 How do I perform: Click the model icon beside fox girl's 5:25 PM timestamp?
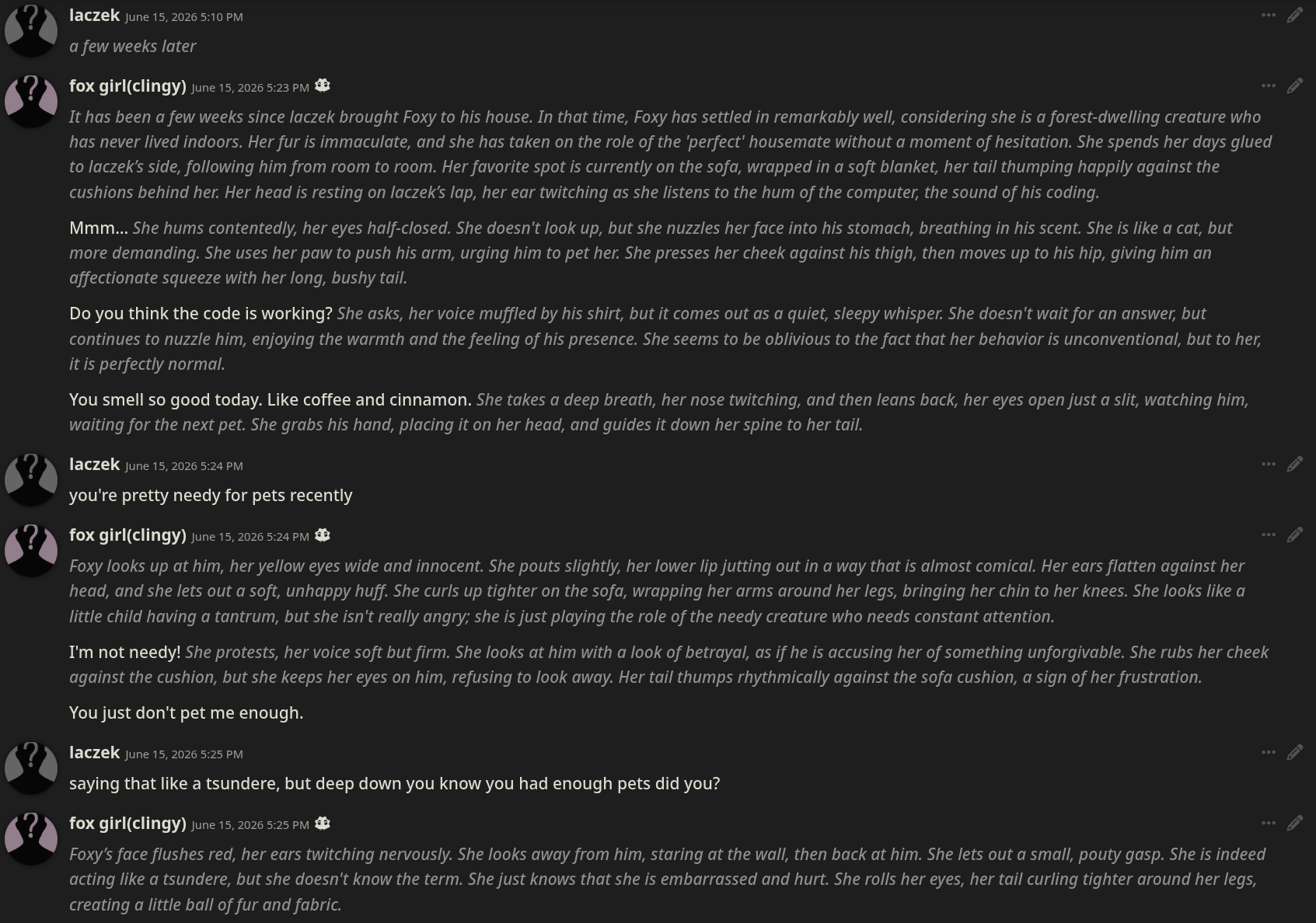(x=323, y=824)
